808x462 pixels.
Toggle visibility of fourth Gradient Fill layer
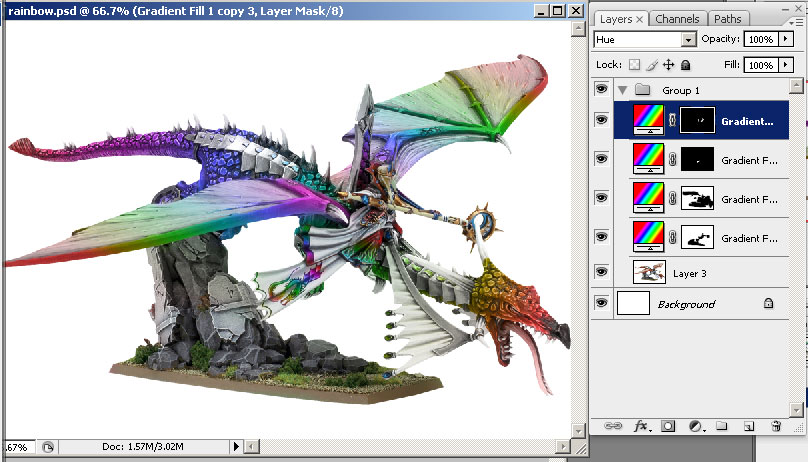coord(601,236)
